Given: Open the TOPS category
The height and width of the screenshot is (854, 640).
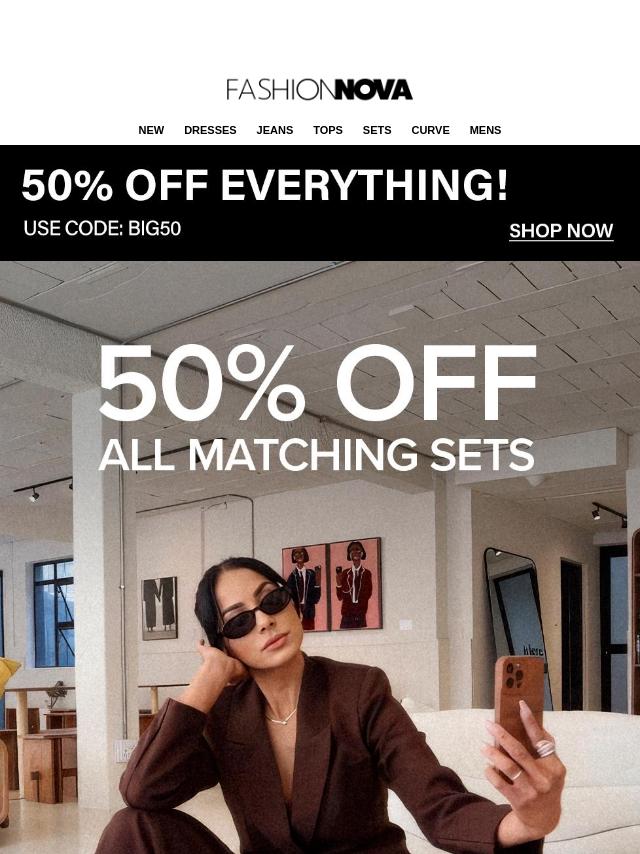Looking at the screenshot, I should click(327, 130).
